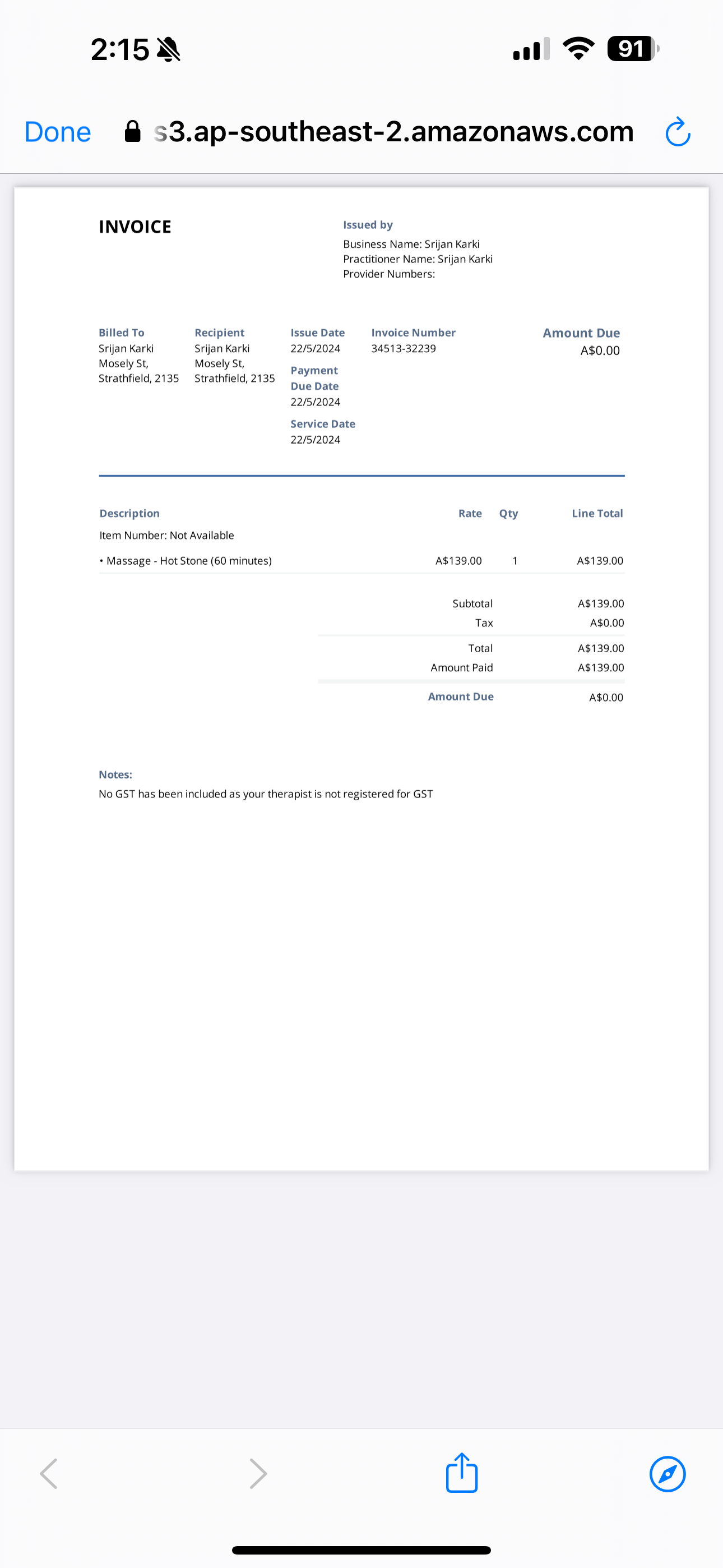
Task: Tap the 'Line Total' column header
Action: coord(597,514)
